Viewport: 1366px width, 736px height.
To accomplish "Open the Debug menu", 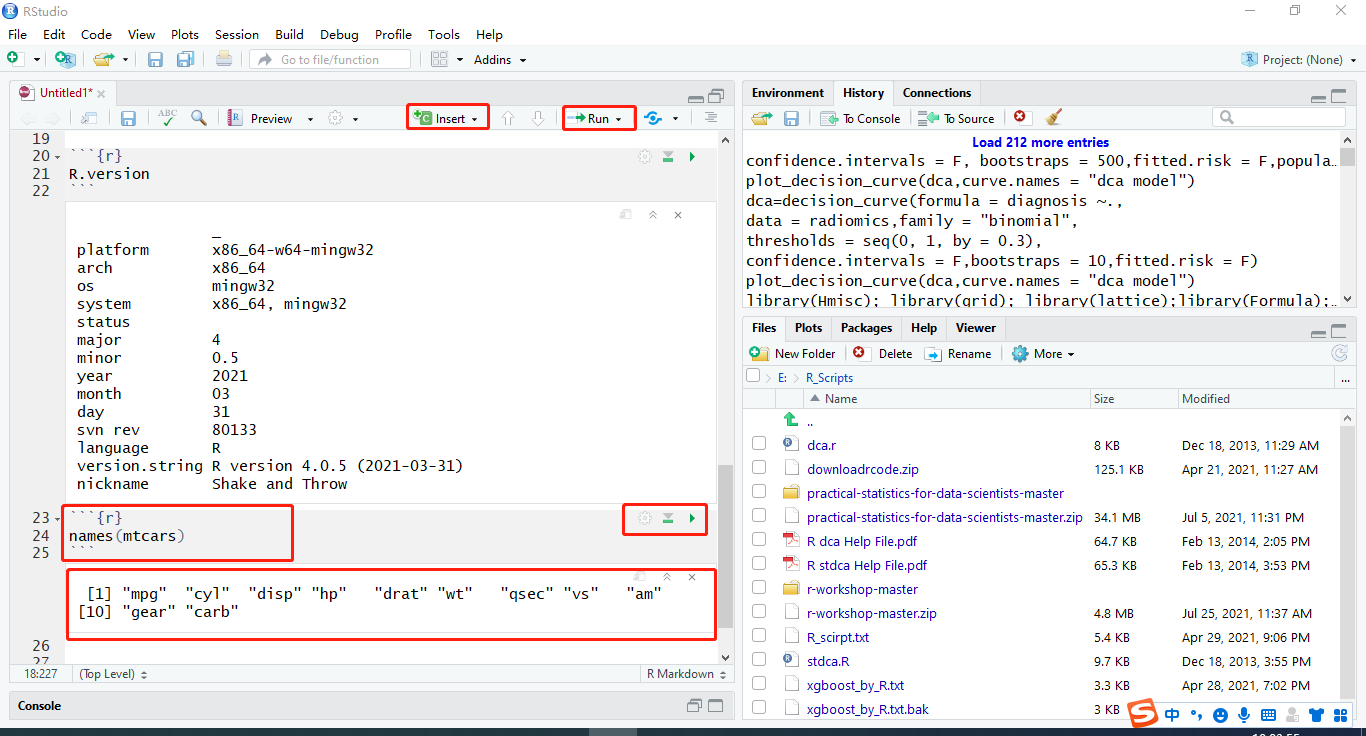I will [x=339, y=34].
